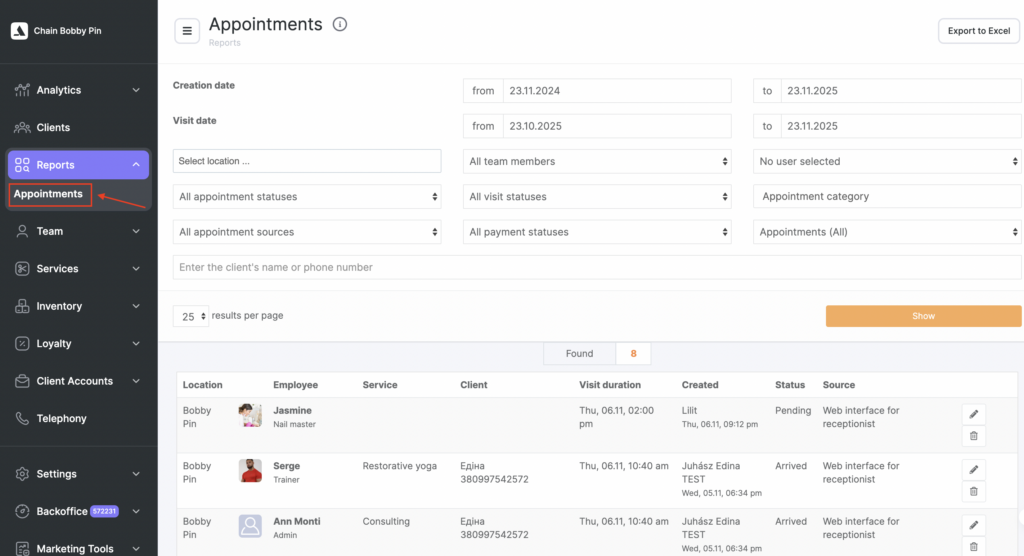This screenshot has width=1024, height=556.
Task: Change the results per page dropdown
Action: coord(190,316)
